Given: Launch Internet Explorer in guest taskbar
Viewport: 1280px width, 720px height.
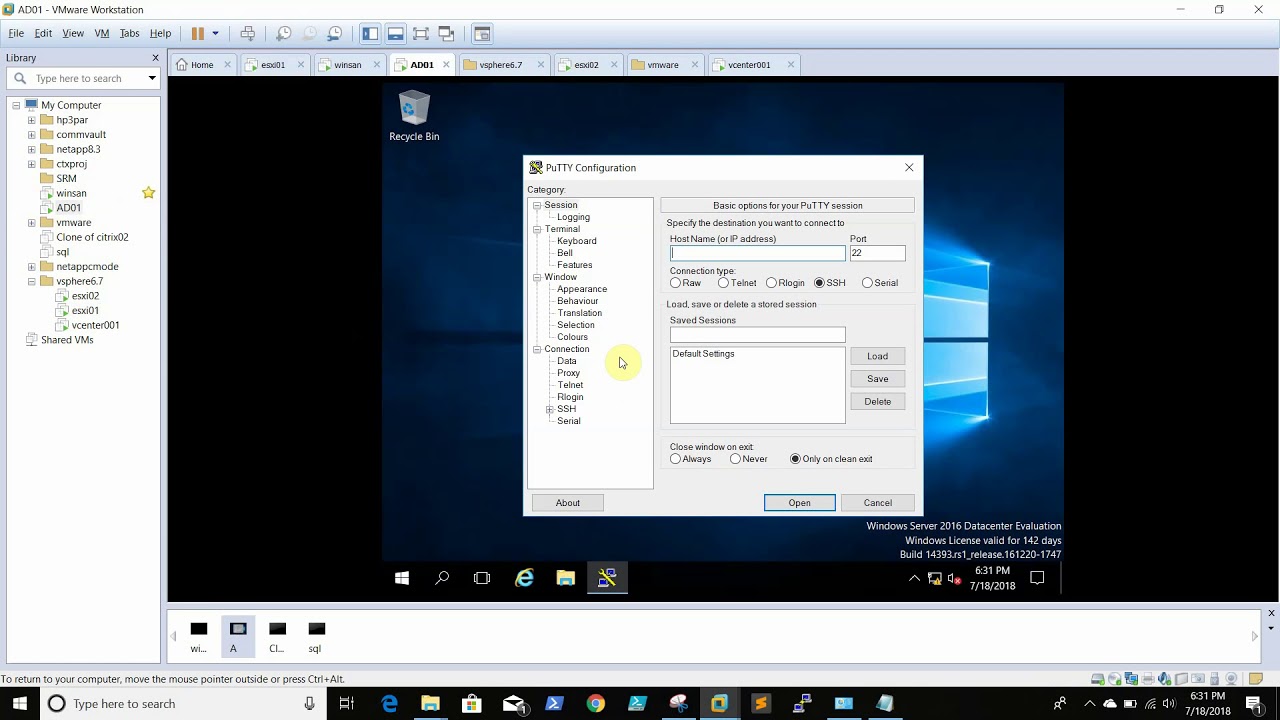Looking at the screenshot, I should click(524, 578).
